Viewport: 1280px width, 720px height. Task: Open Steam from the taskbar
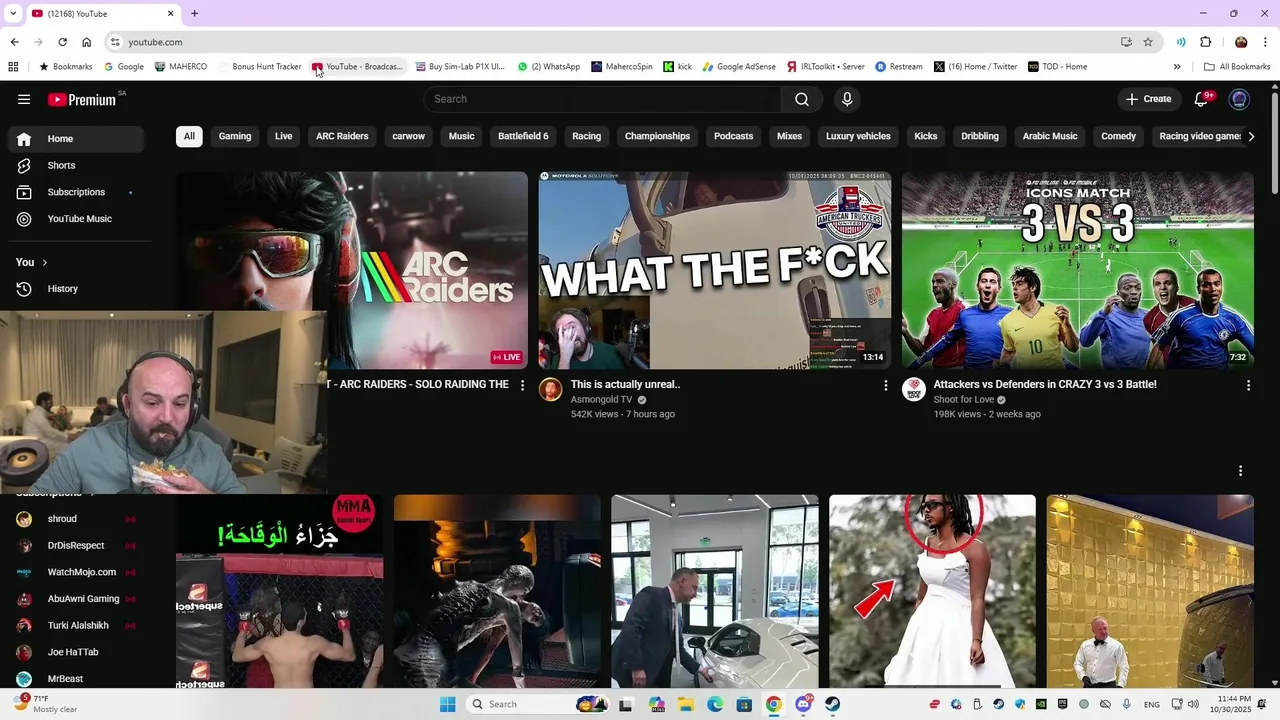[832, 704]
